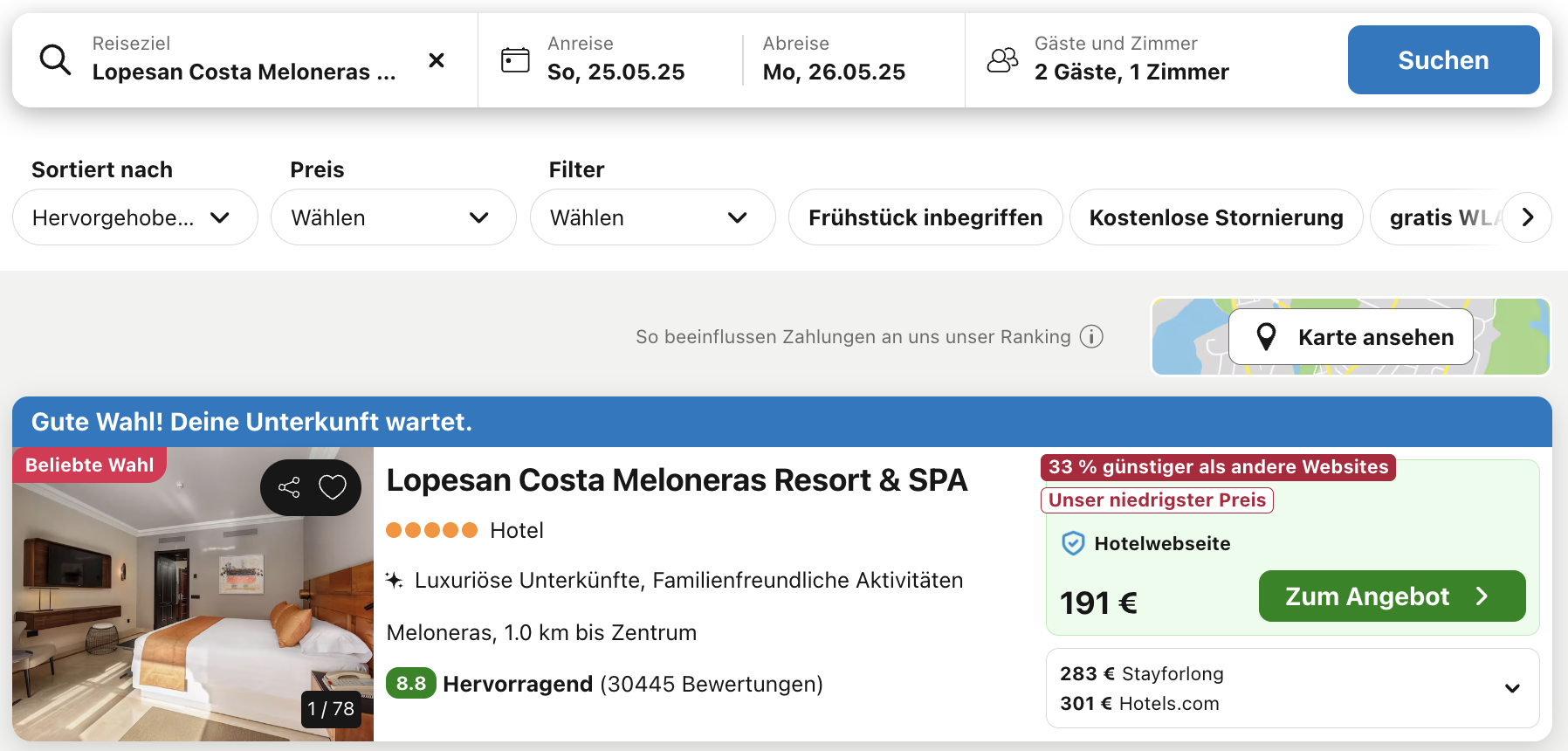Clear the Reiseziel destination field
The height and width of the screenshot is (751, 1568).
click(437, 60)
